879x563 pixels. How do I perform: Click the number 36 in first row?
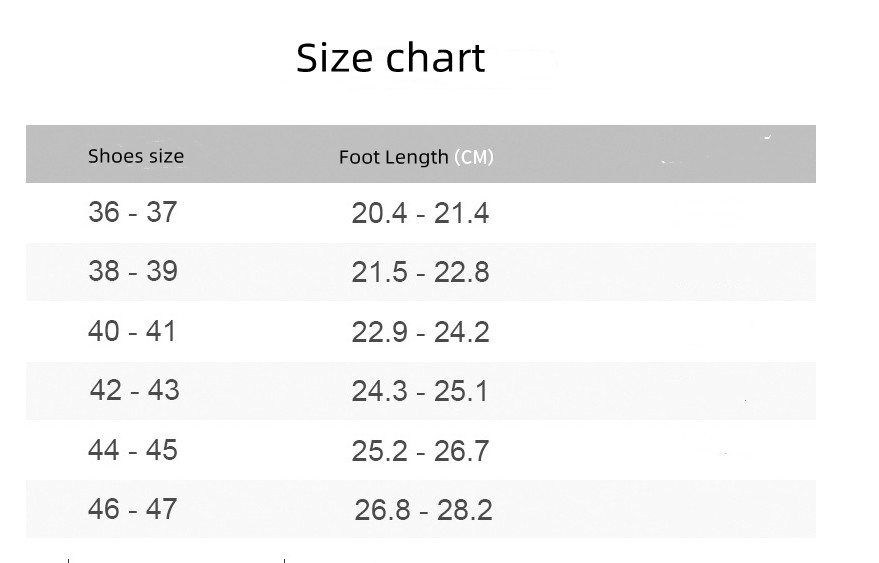tap(104, 212)
